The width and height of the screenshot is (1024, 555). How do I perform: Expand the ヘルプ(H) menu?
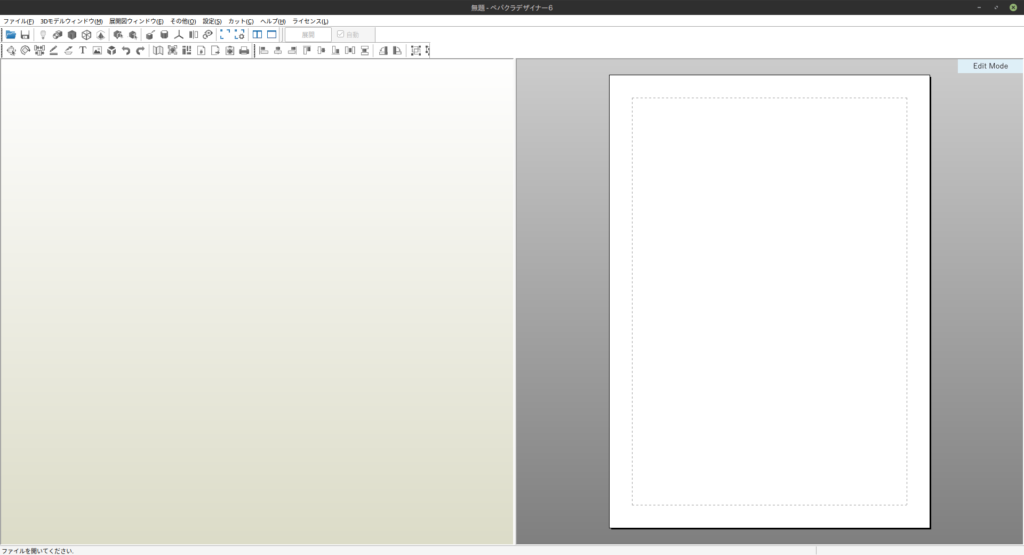(x=272, y=21)
